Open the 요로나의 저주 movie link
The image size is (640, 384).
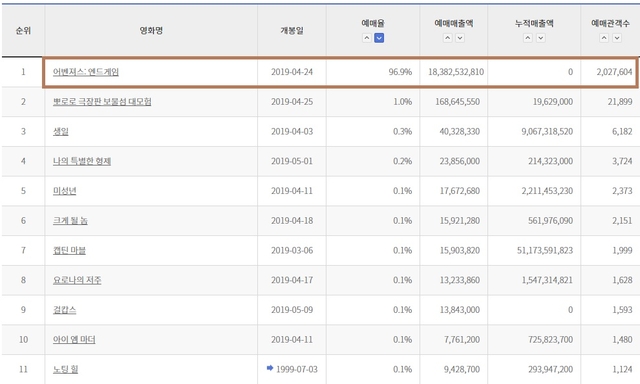(77, 280)
